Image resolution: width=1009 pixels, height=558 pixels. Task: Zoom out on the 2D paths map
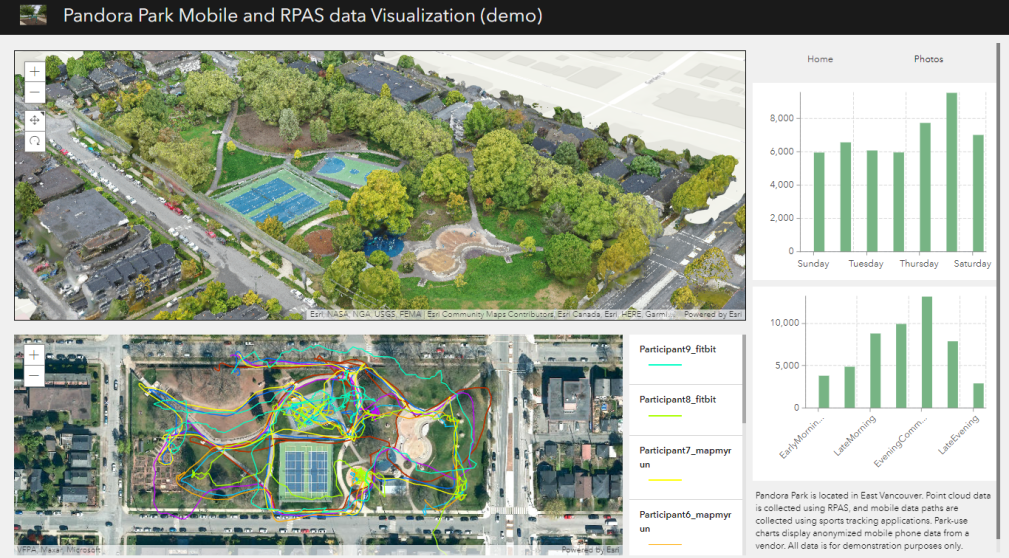(35, 376)
